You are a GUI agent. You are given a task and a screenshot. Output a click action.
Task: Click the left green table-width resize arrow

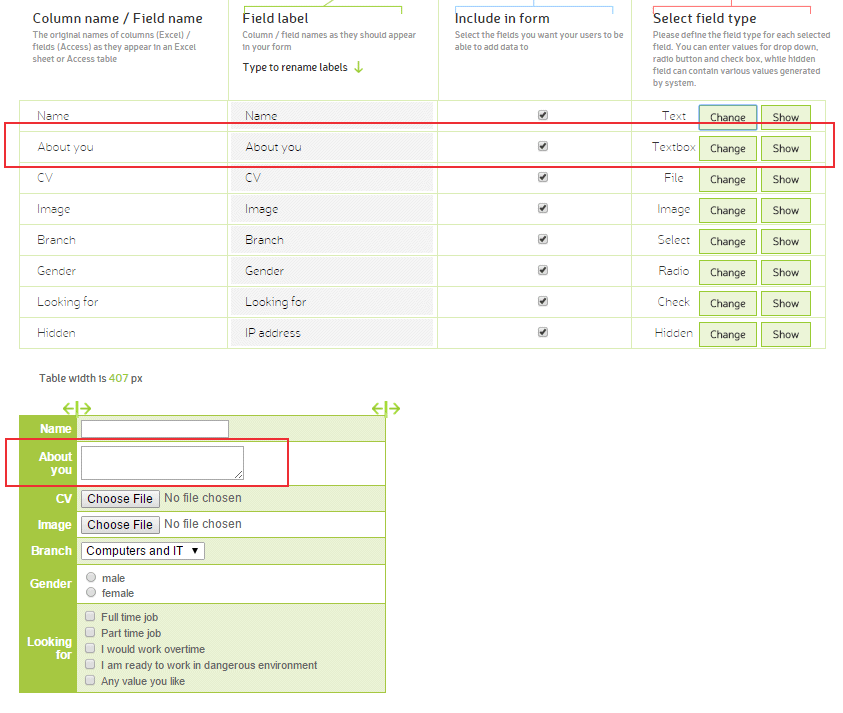click(77, 408)
